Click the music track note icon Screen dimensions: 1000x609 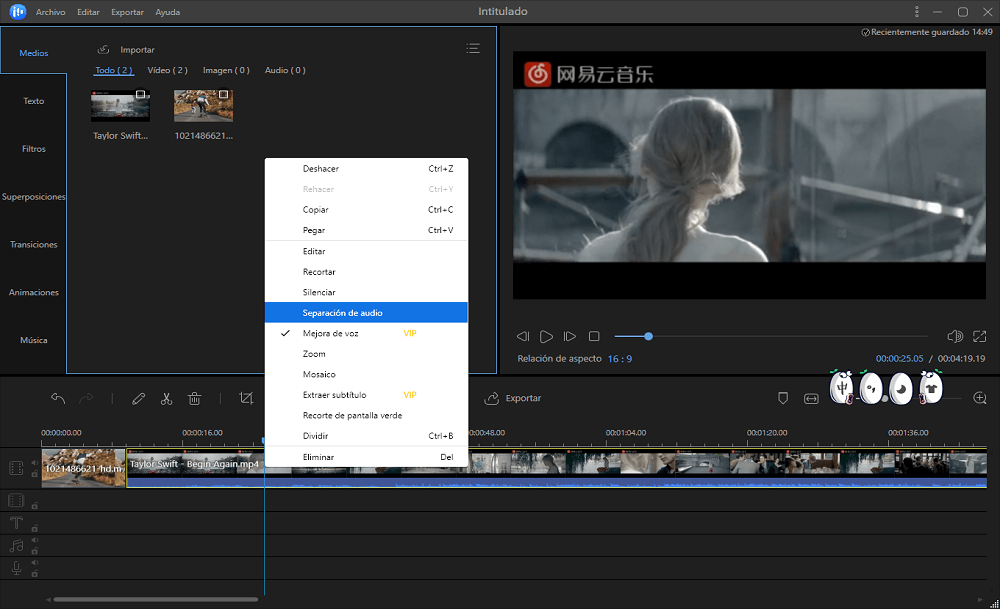point(16,546)
